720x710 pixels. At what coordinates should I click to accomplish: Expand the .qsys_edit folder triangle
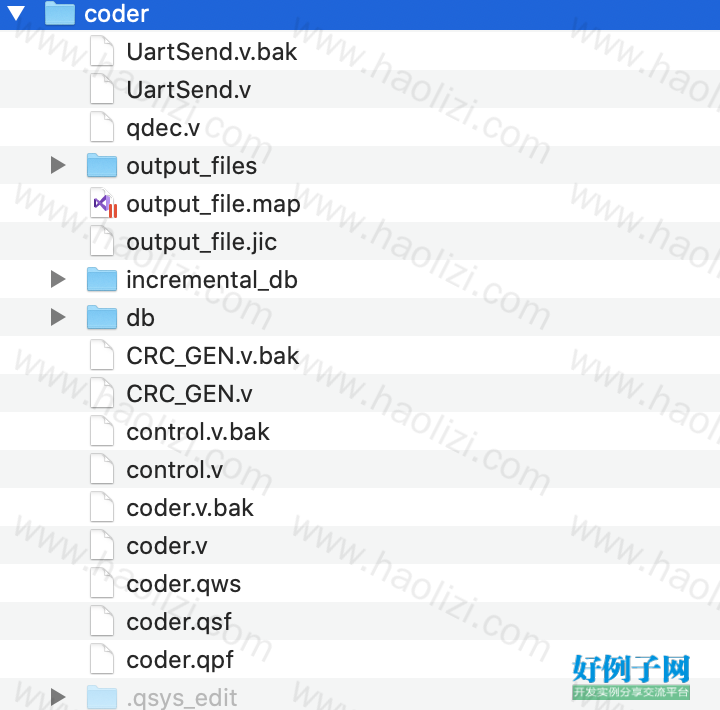coord(58,697)
